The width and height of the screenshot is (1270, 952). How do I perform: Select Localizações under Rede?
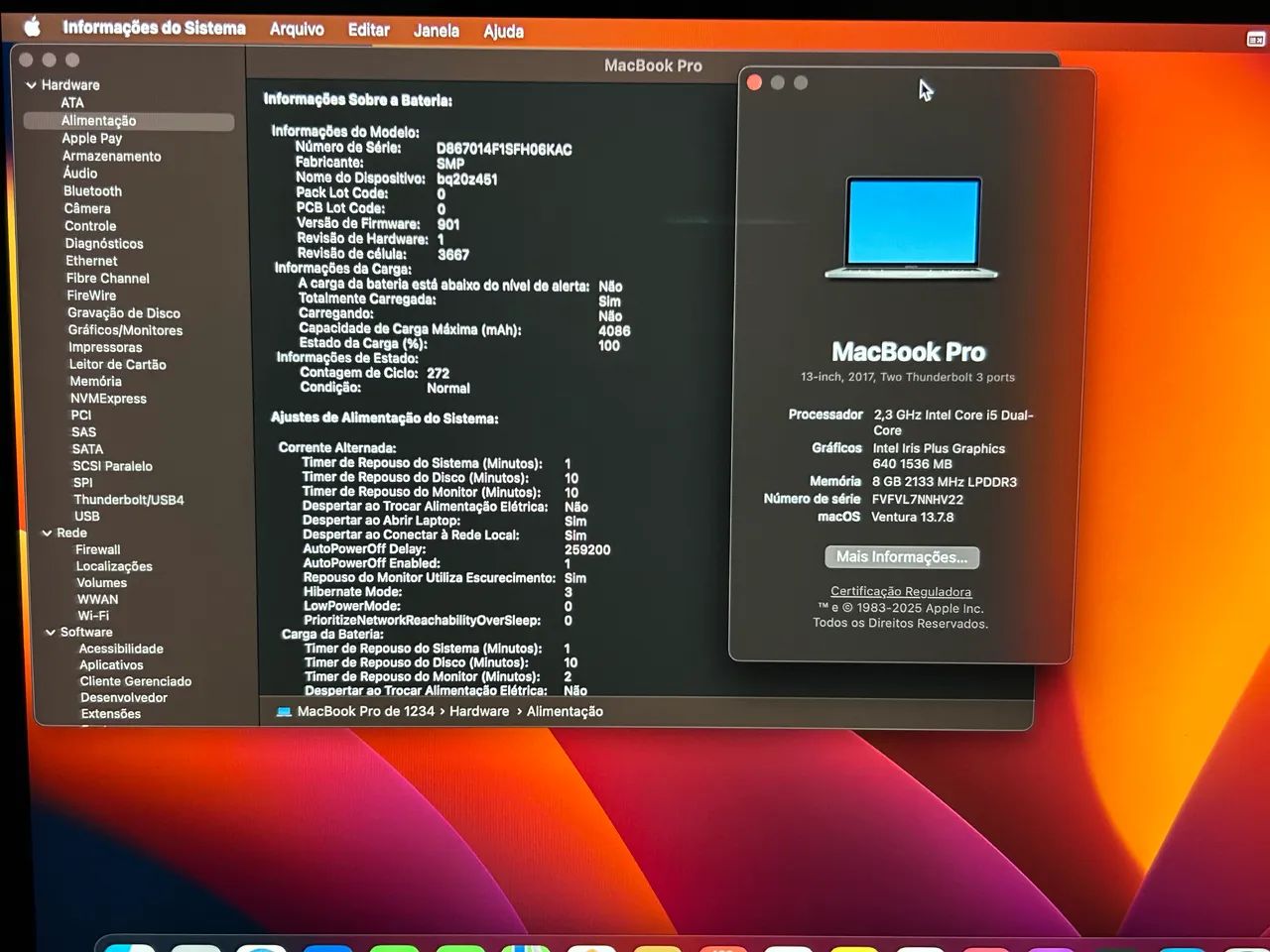point(114,567)
